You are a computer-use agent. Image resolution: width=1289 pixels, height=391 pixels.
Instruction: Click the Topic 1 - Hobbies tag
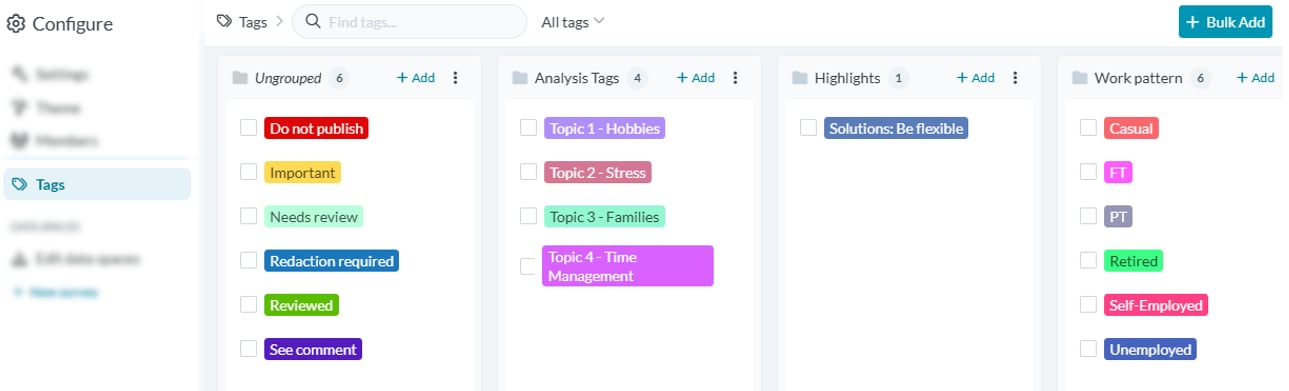coord(604,127)
